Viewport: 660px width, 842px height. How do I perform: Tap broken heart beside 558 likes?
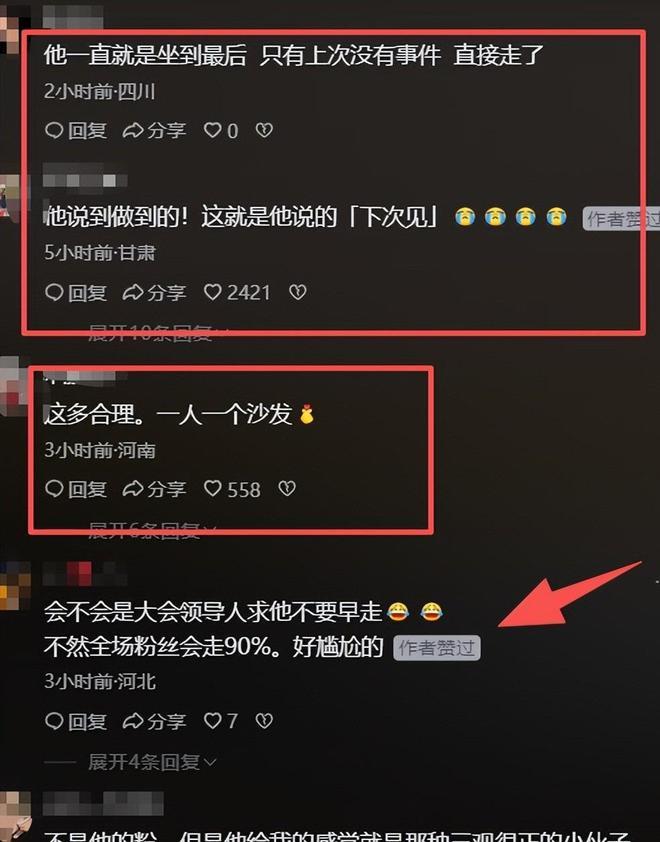[x=287, y=489]
